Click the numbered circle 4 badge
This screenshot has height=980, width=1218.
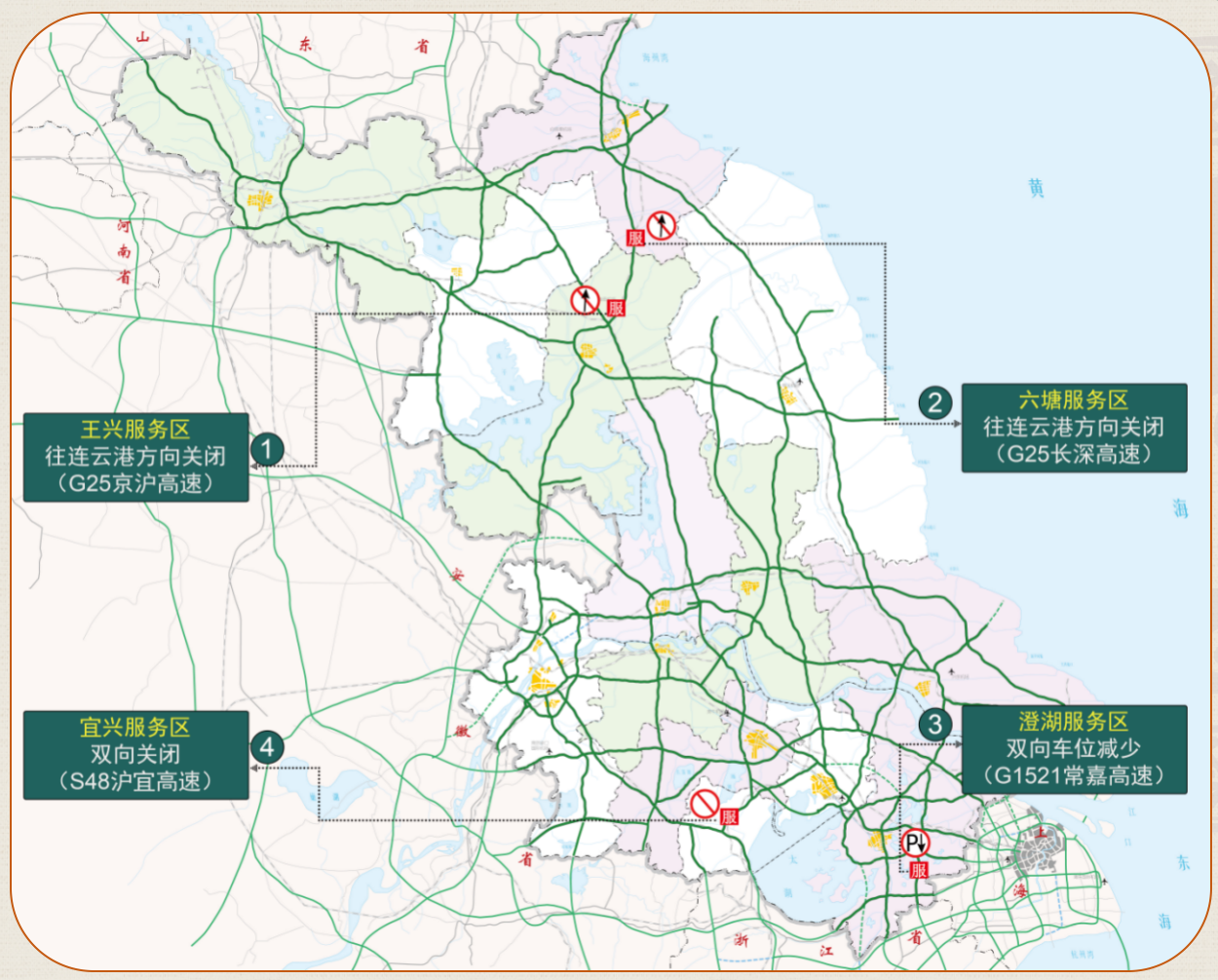pos(267,747)
